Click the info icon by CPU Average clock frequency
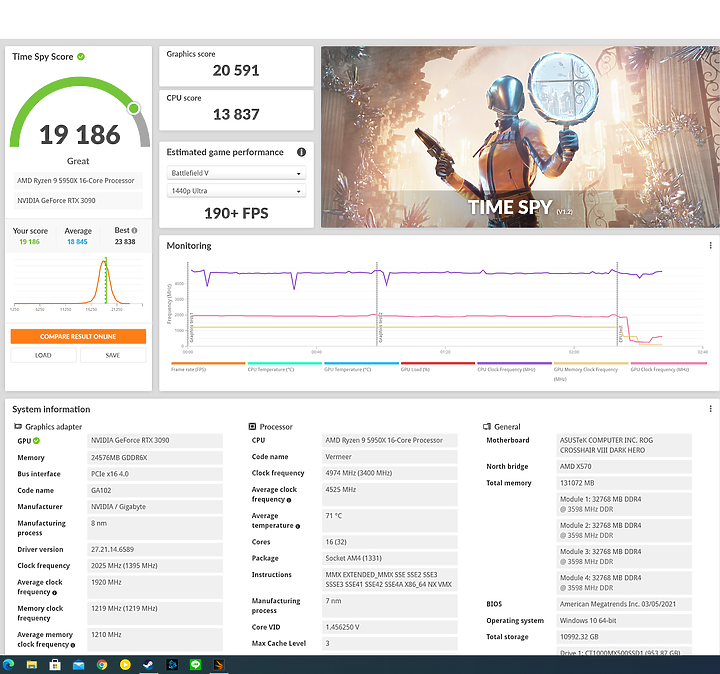The height and width of the screenshot is (674, 720). 289,500
